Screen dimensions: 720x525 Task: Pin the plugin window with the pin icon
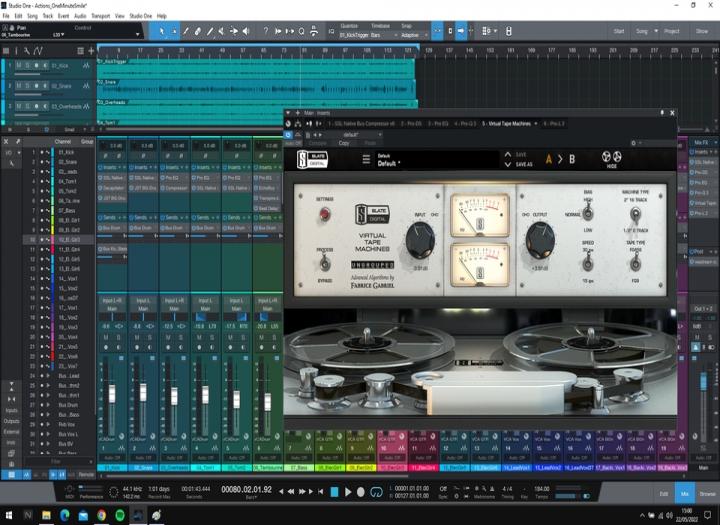[662, 113]
